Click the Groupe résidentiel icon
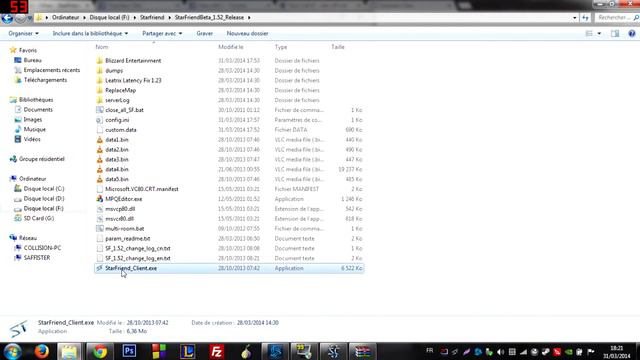The width and height of the screenshot is (640, 360). coord(13,159)
